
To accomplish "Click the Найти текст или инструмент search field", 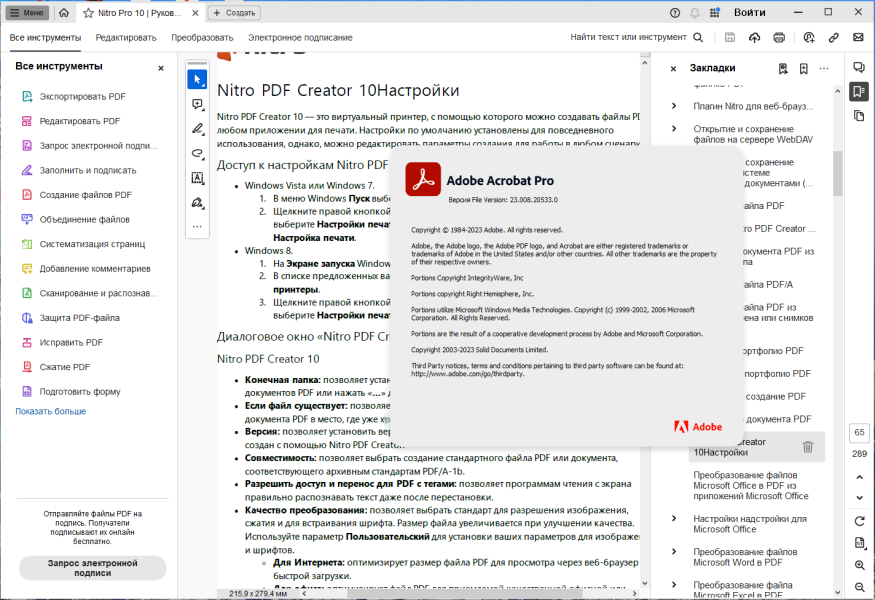I will pos(628,37).
